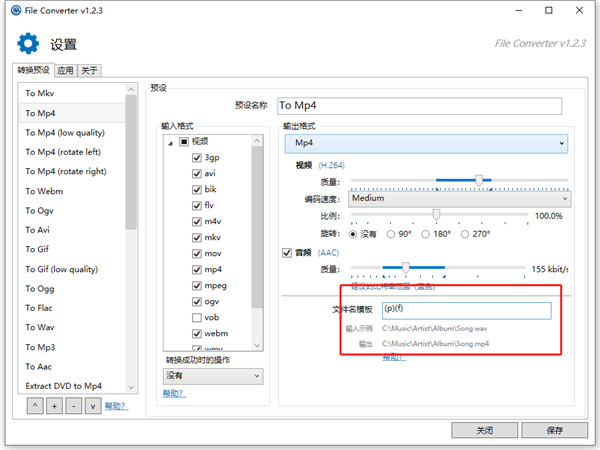
Task: Click the preset list scroll up arrow
Action: pos(131,90)
